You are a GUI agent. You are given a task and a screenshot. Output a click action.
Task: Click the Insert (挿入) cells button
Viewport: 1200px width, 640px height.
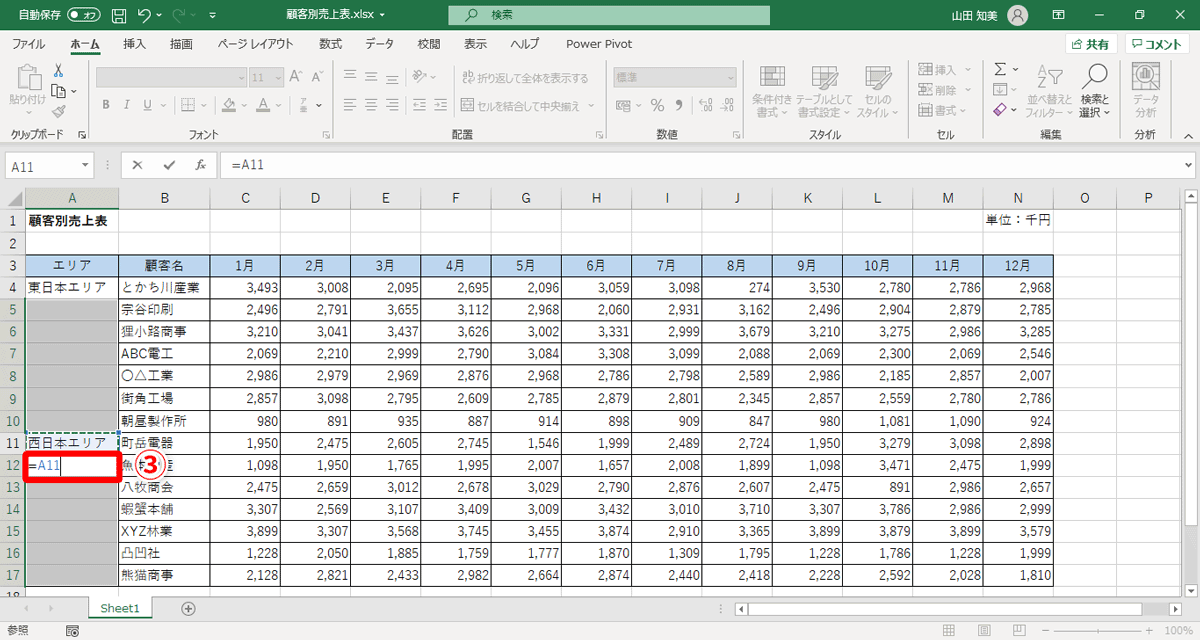click(939, 70)
